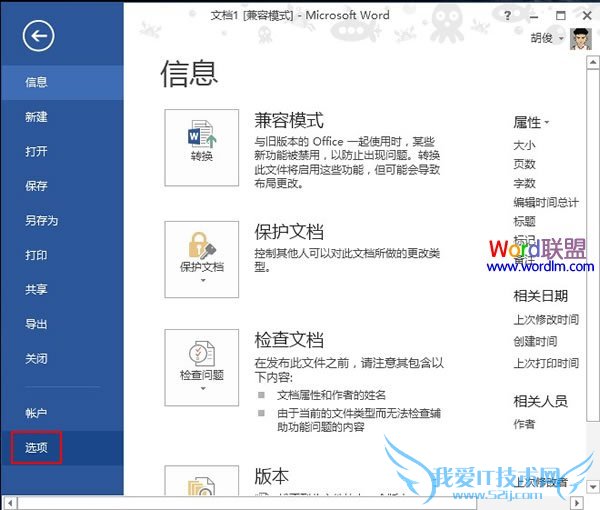This screenshot has width=600, height=510.
Task: Select the 保存 (Save) menu item
Action: point(62,186)
